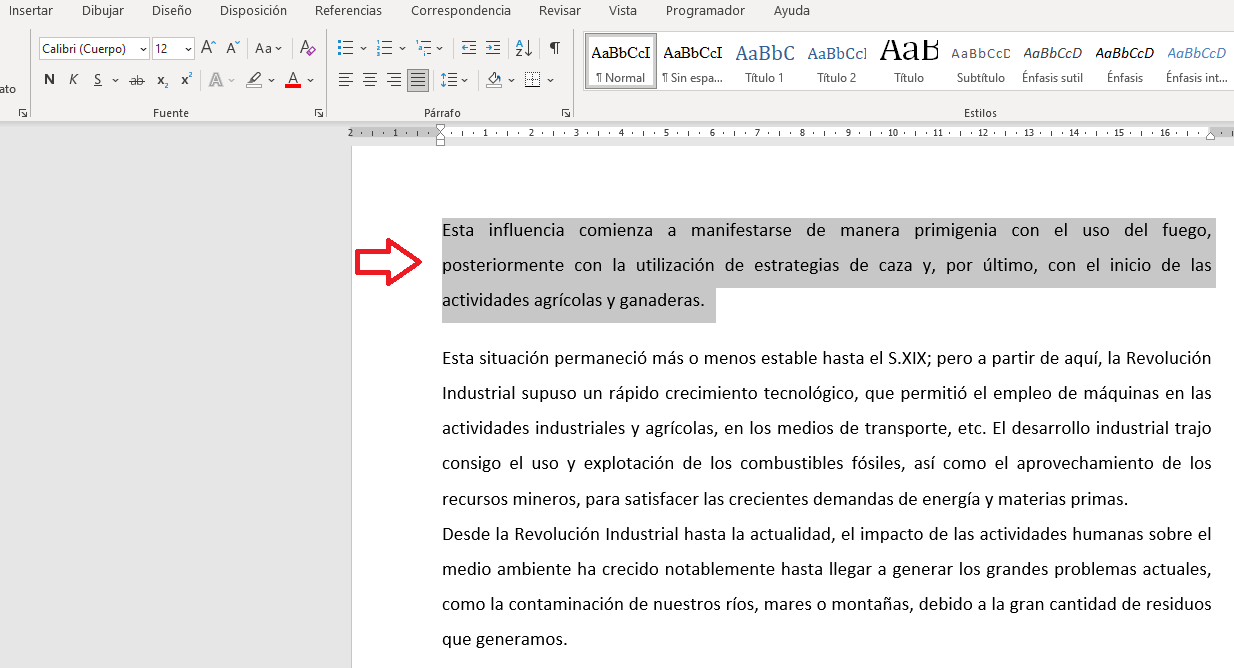Viewport: 1234px width, 668px height.
Task: Toggle underline (S) formatting
Action: (x=97, y=80)
